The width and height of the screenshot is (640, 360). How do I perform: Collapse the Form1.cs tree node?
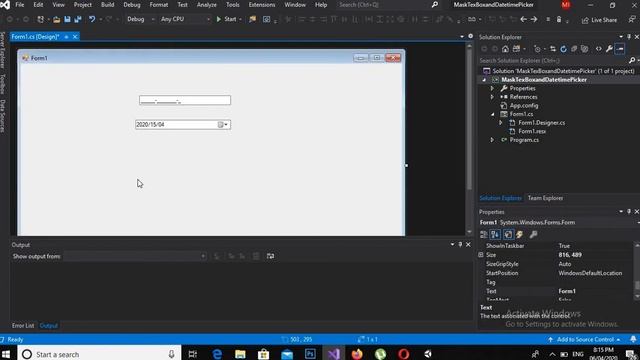pyautogui.click(x=493, y=114)
